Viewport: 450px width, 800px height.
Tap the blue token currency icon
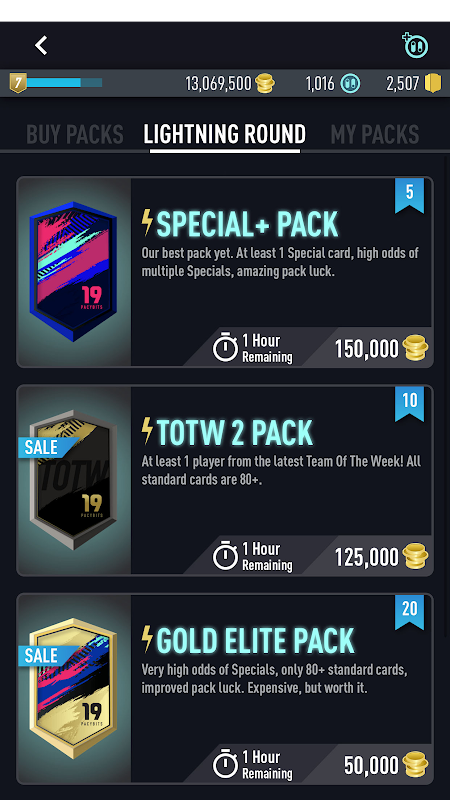tap(350, 83)
